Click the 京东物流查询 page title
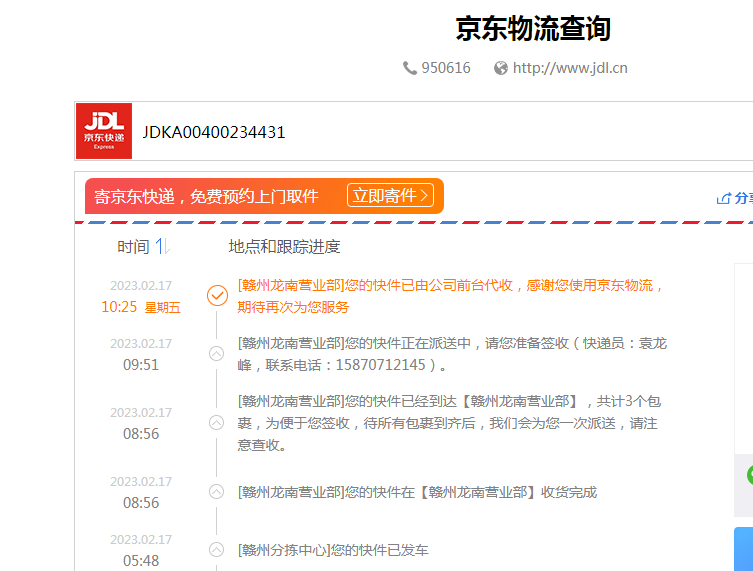 click(533, 29)
